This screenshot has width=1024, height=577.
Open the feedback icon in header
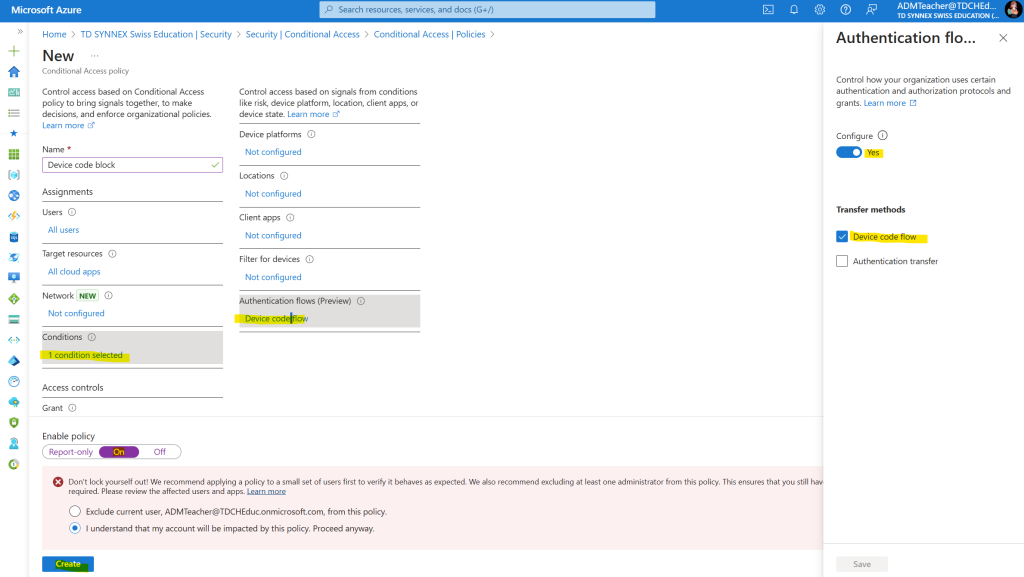click(871, 10)
